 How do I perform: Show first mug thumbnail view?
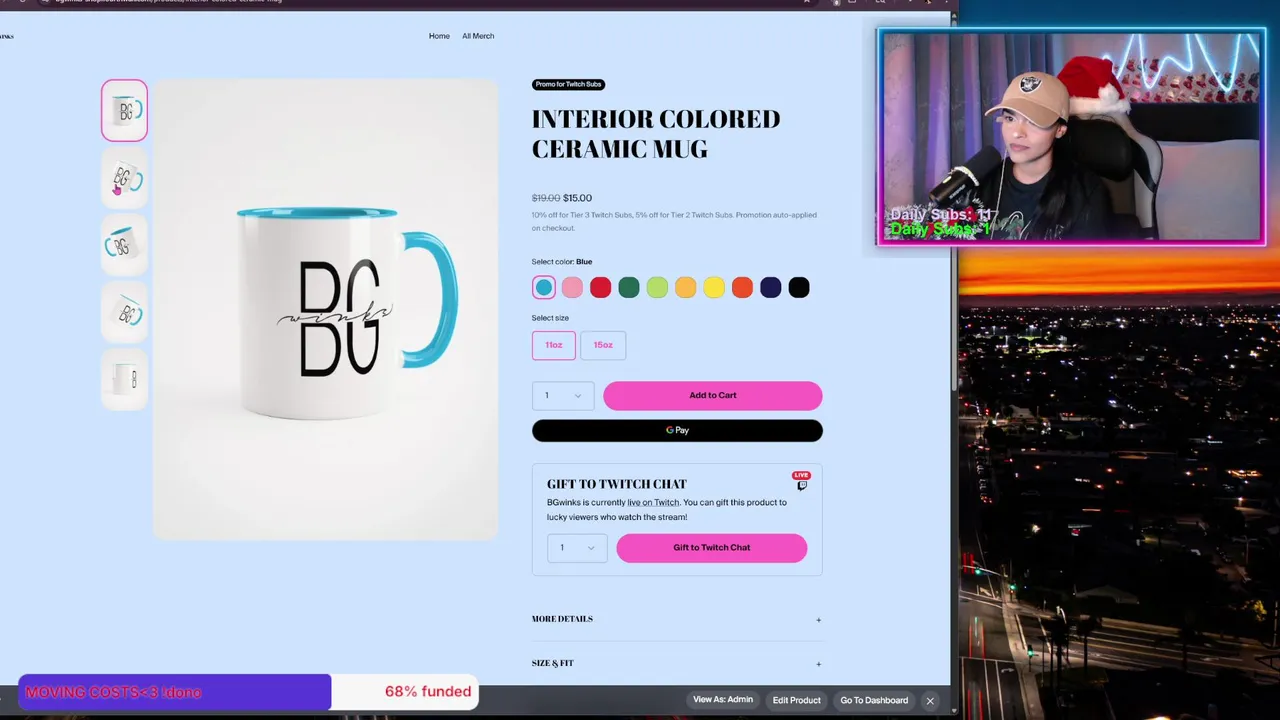coord(124,110)
